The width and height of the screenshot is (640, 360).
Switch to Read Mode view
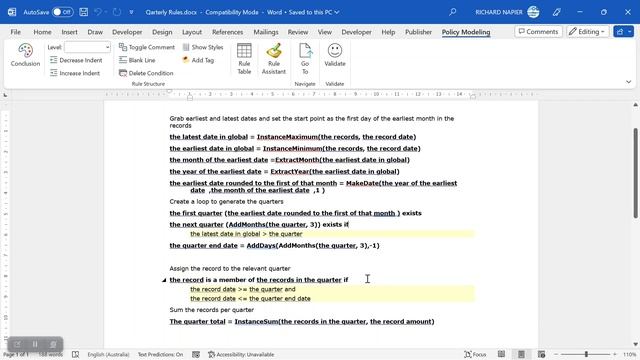(501, 354)
